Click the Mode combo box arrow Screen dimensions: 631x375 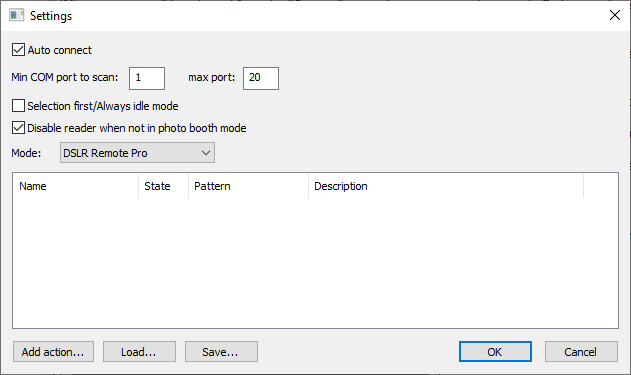coord(206,153)
